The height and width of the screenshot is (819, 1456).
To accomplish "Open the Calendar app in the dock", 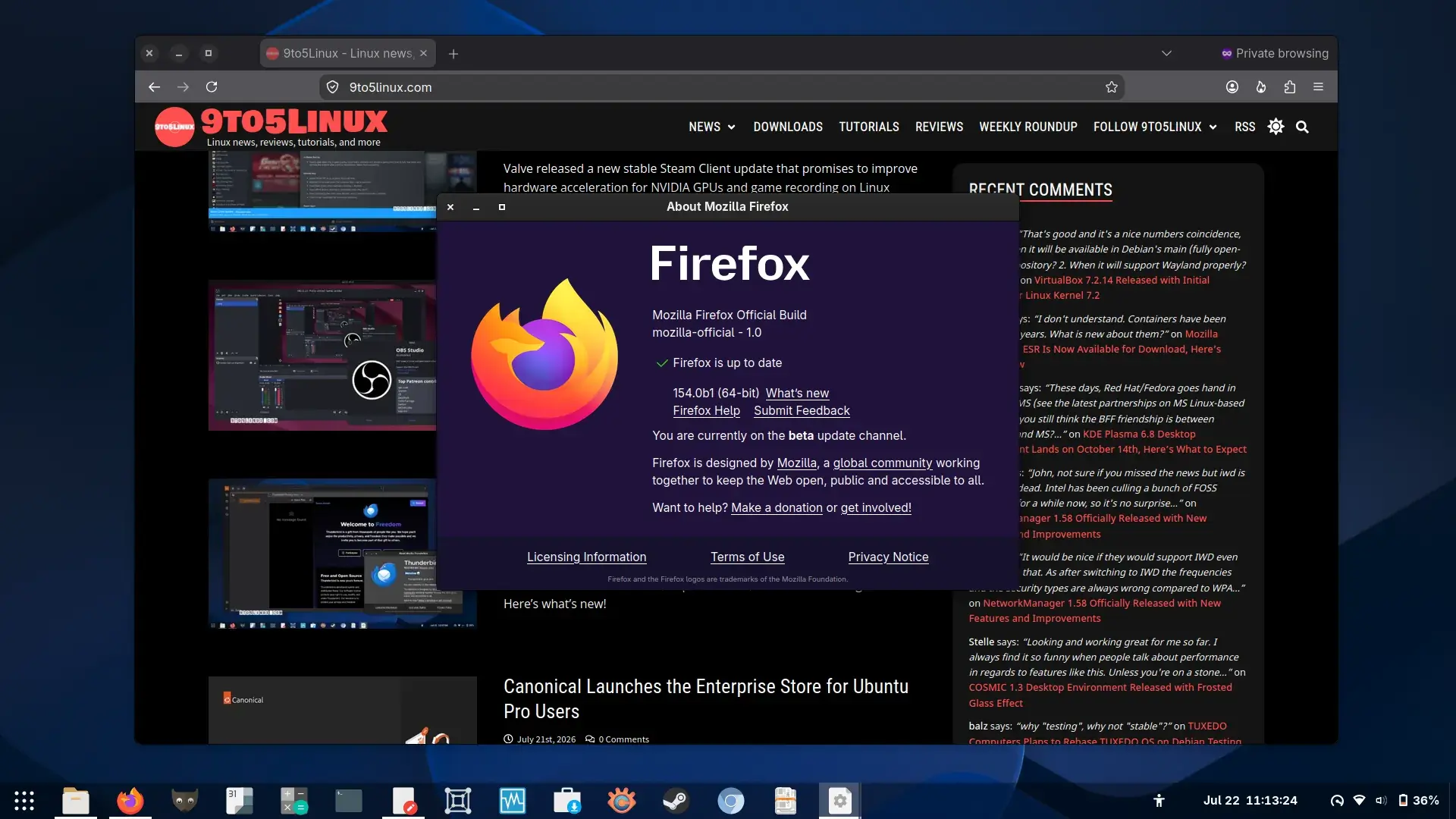I will pyautogui.click(x=240, y=801).
